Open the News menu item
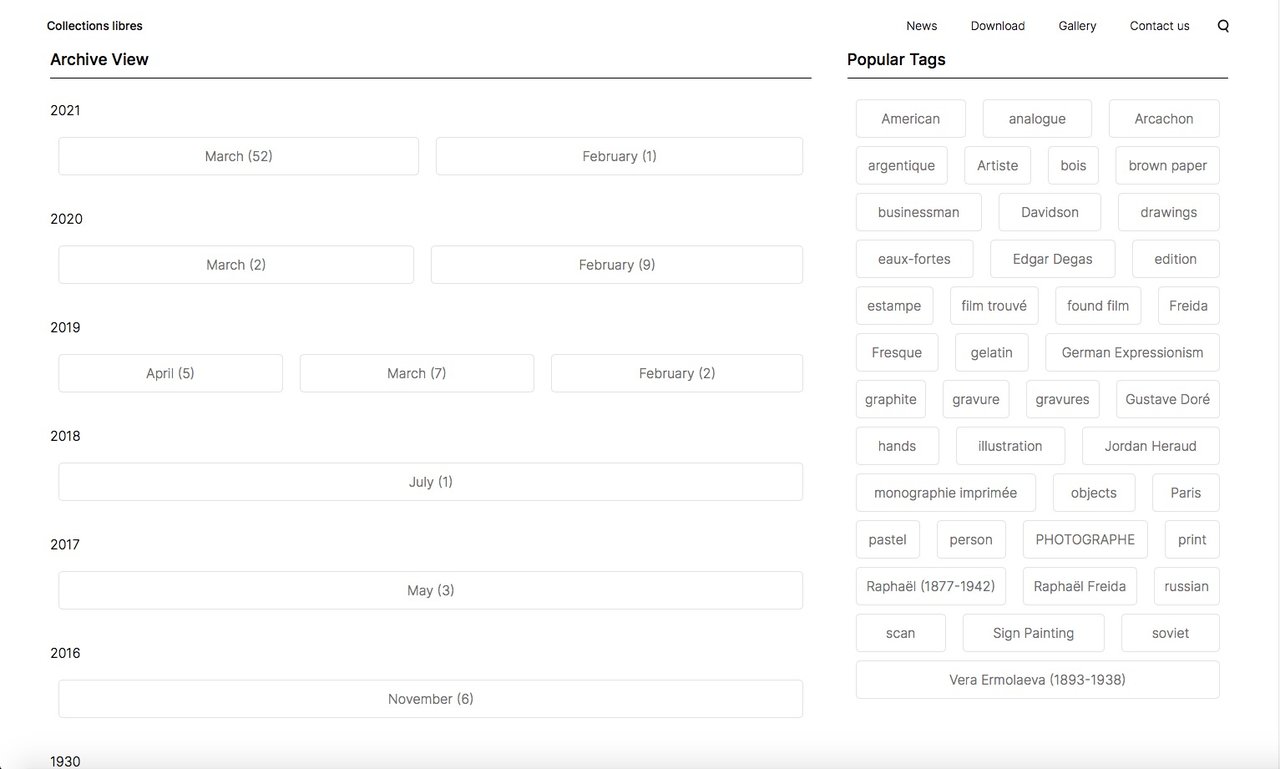This screenshot has height=769, width=1280. [921, 25]
